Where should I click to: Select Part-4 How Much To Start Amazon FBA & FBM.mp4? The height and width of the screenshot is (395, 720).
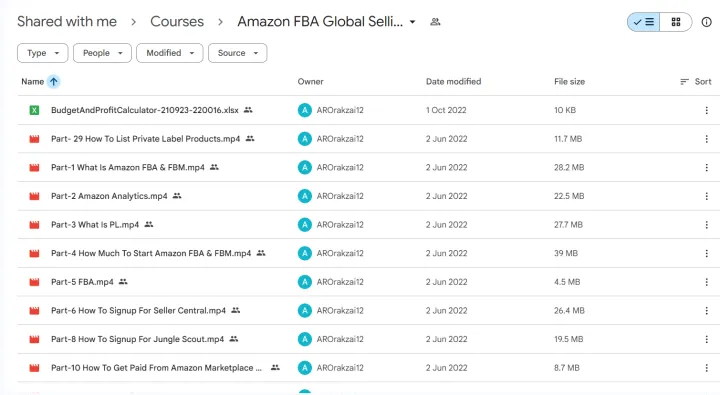(x=151, y=254)
